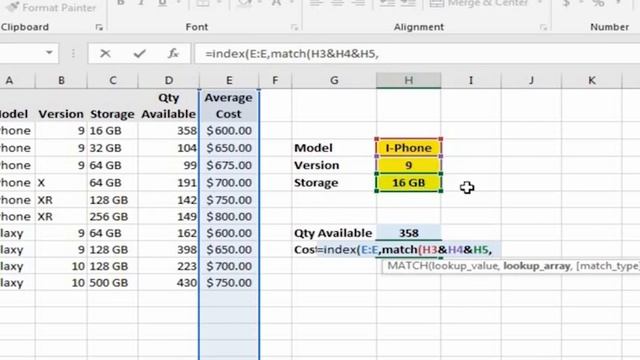The width and height of the screenshot is (640, 360).
Task: Click the lookup_value argument in MATCH tooltip
Action: (x=464, y=266)
